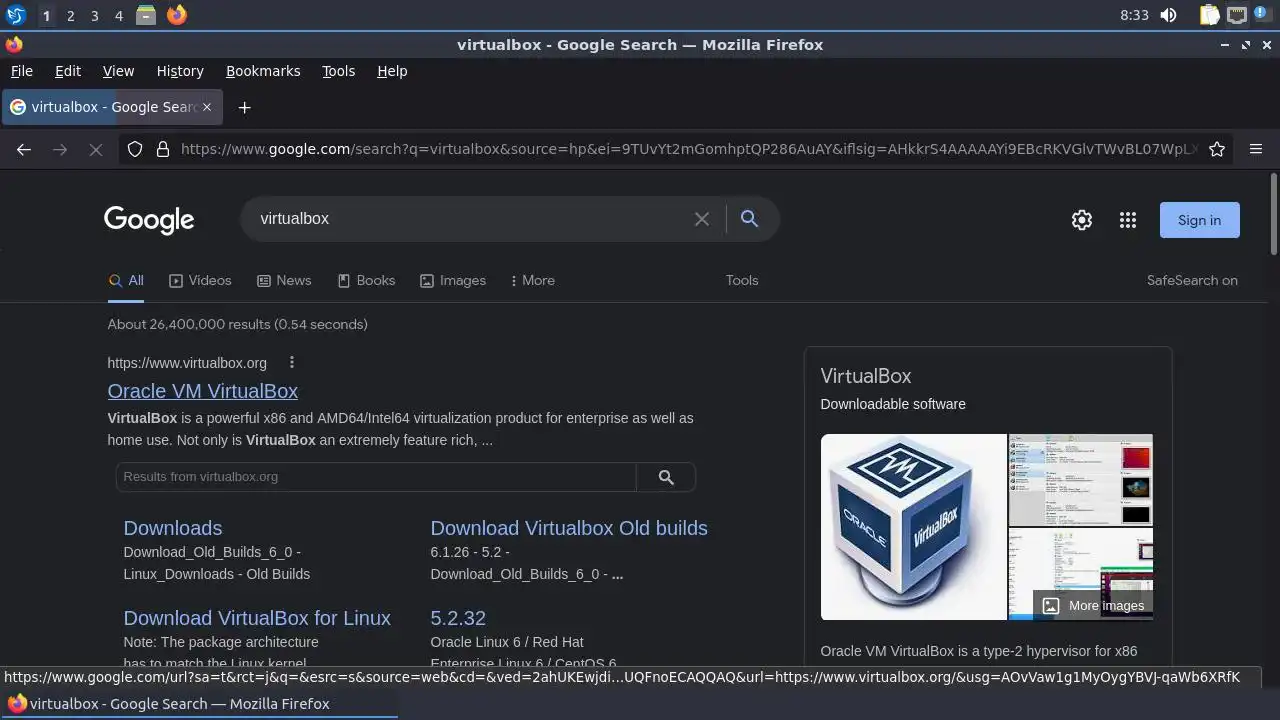Viewport: 1280px width, 720px height.
Task: Focus the Google search box
Action: [x=470, y=219]
